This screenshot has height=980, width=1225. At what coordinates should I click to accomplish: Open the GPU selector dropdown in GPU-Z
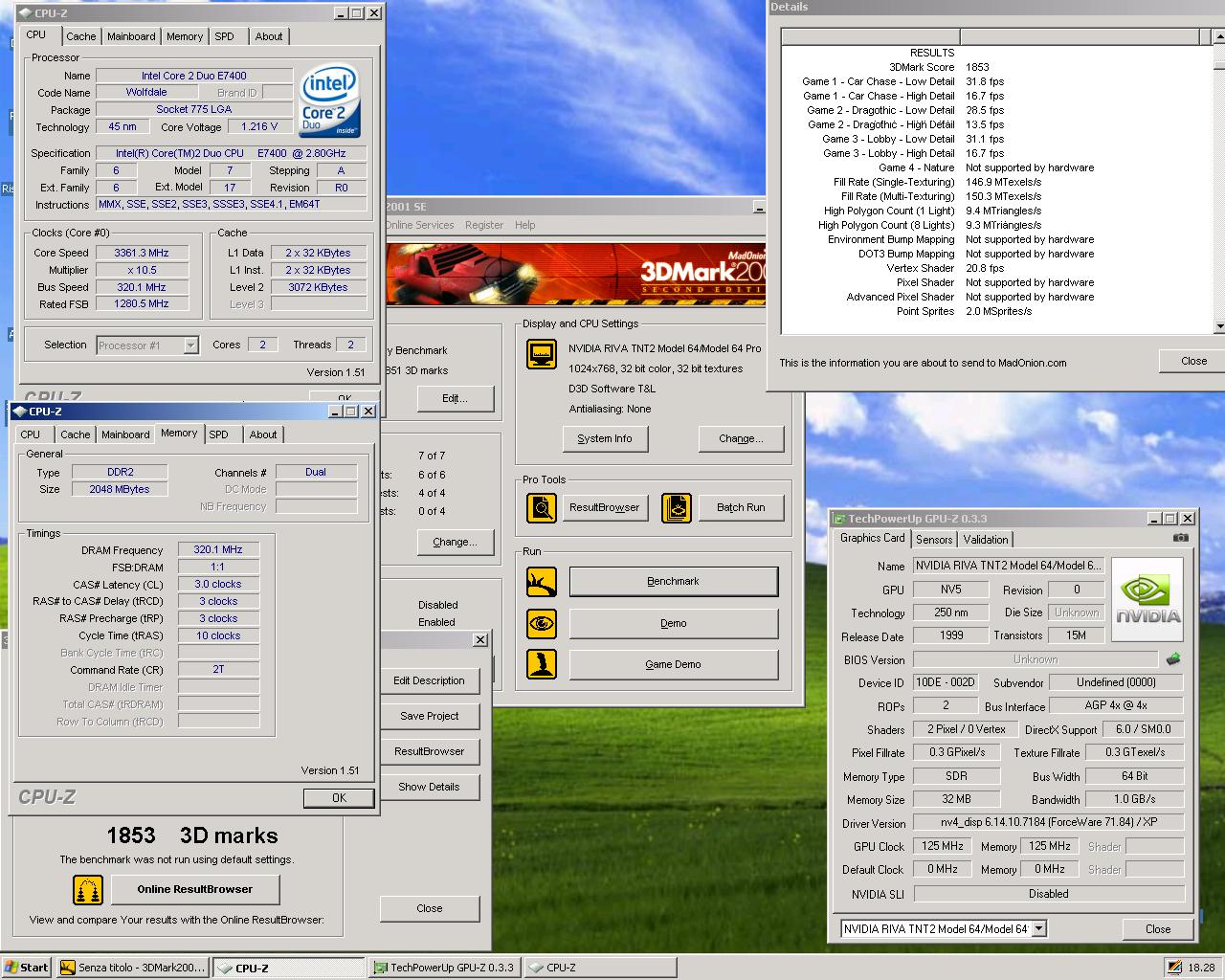(1039, 928)
